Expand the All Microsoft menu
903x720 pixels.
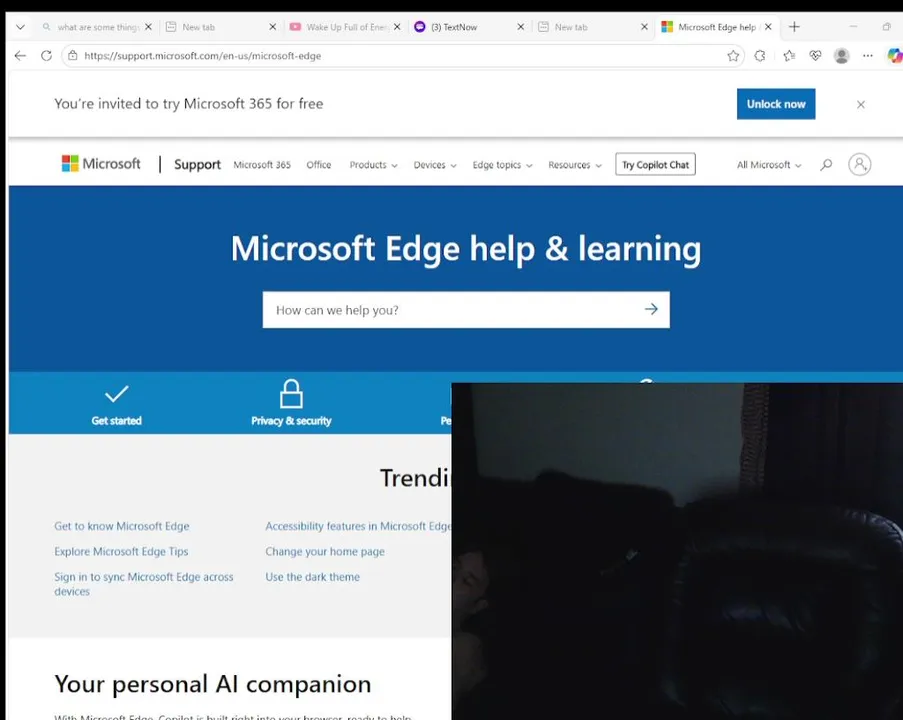pos(769,165)
